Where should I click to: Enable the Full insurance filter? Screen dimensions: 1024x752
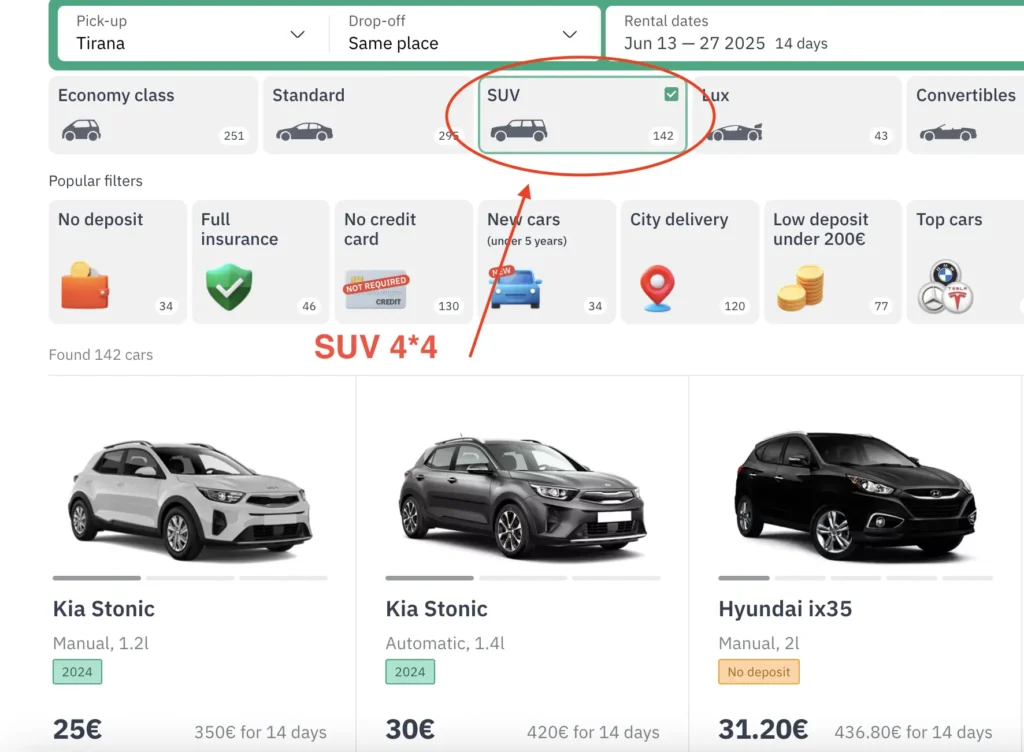261,262
